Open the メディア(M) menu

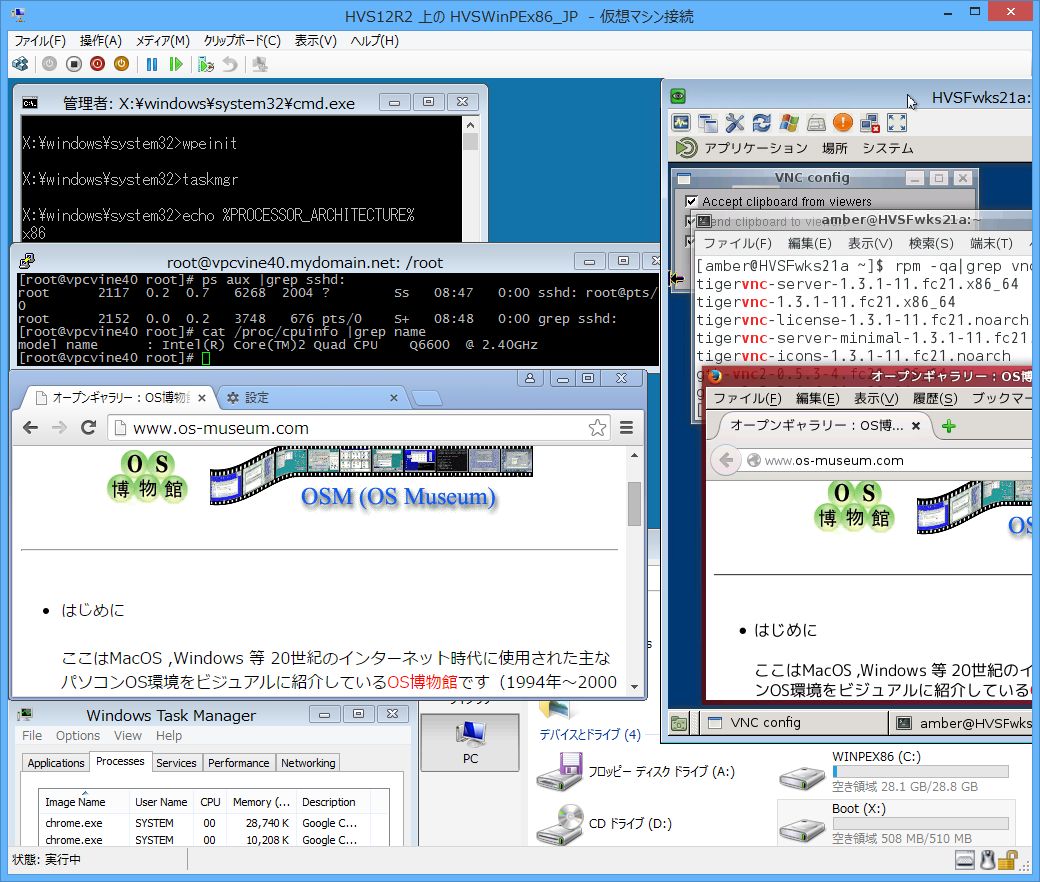pyautogui.click(x=162, y=40)
